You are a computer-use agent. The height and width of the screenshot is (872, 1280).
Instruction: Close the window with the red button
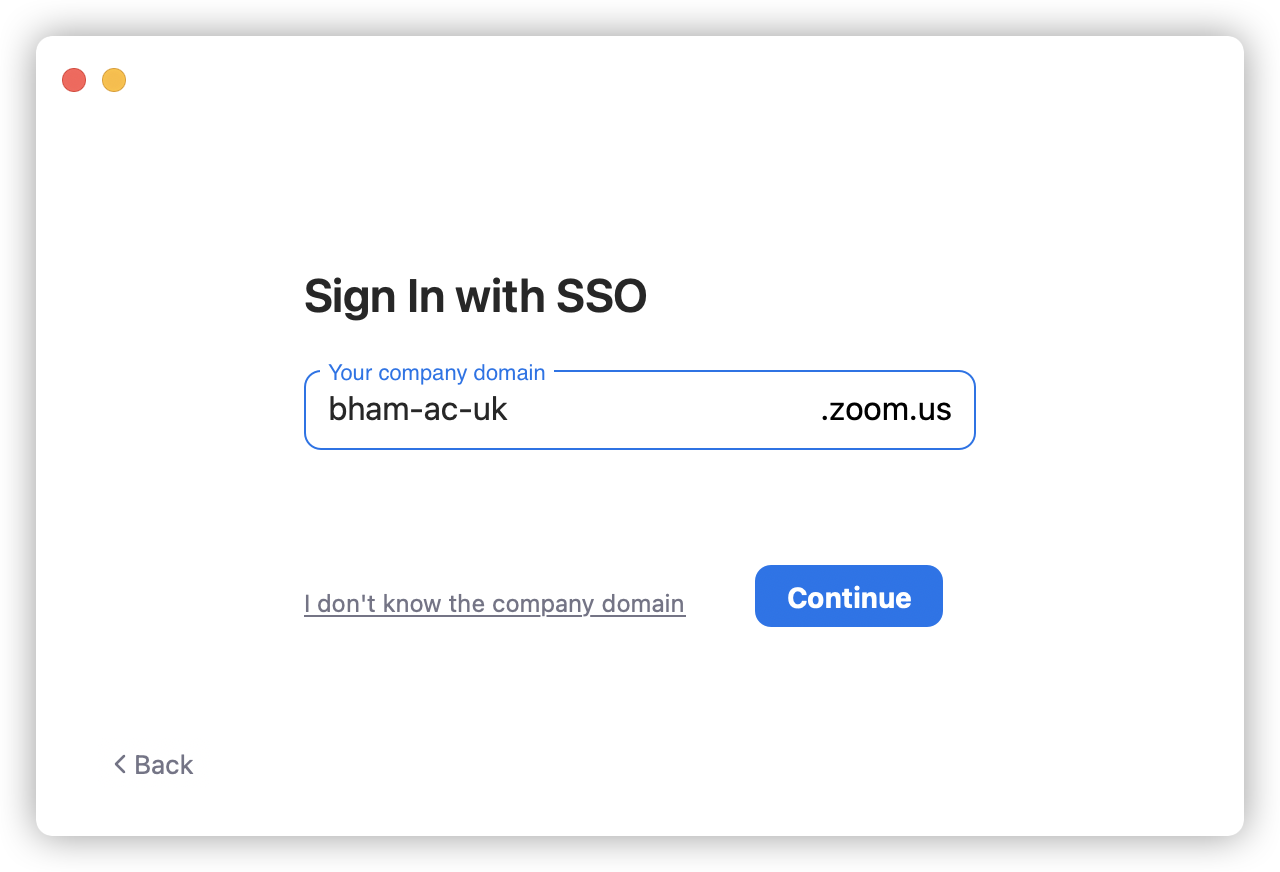(x=74, y=80)
